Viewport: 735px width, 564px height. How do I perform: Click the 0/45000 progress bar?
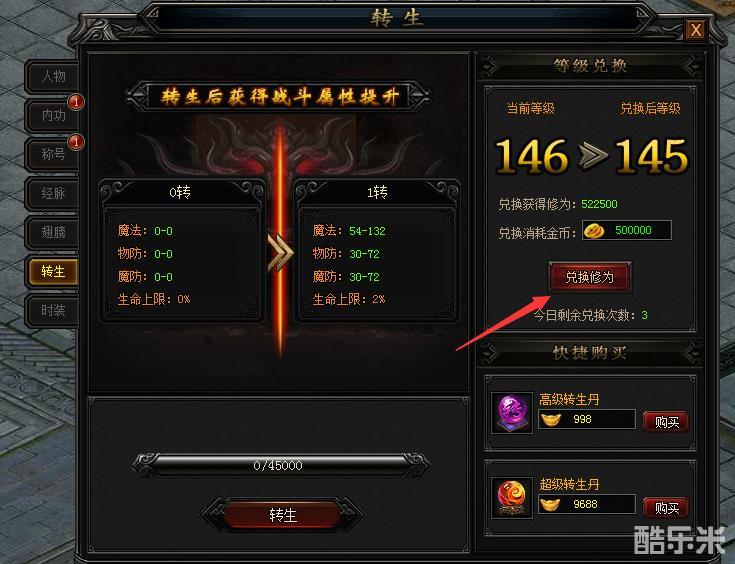click(280, 465)
